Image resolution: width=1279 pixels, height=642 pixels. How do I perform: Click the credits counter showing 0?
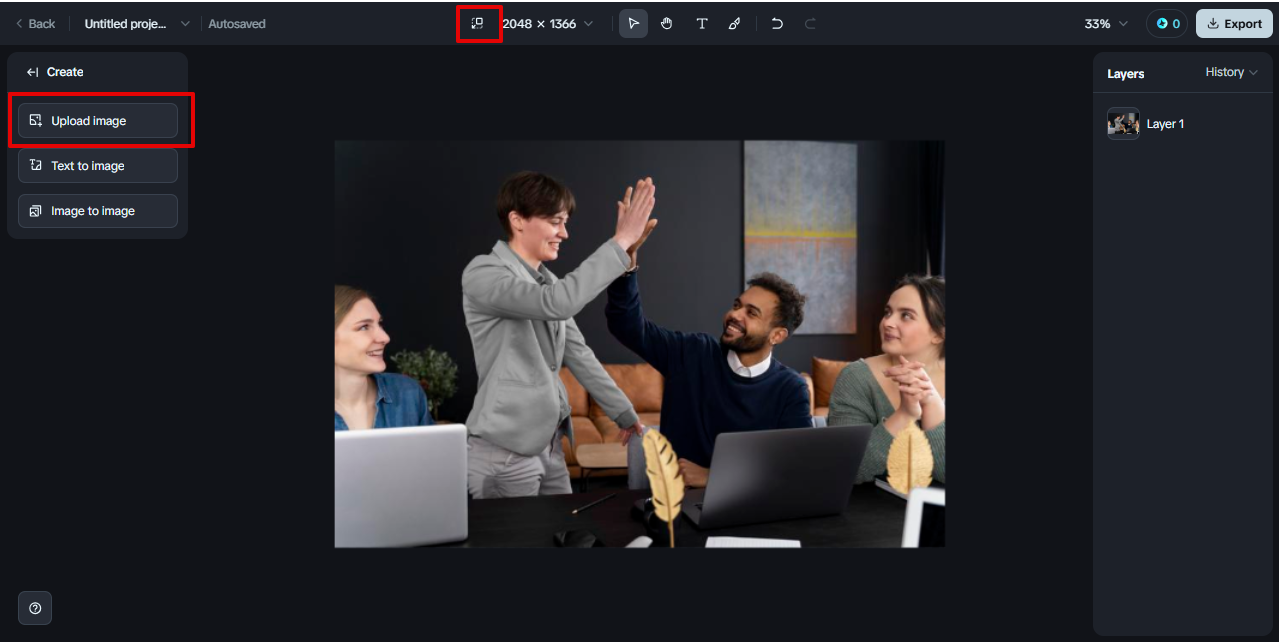(1167, 24)
